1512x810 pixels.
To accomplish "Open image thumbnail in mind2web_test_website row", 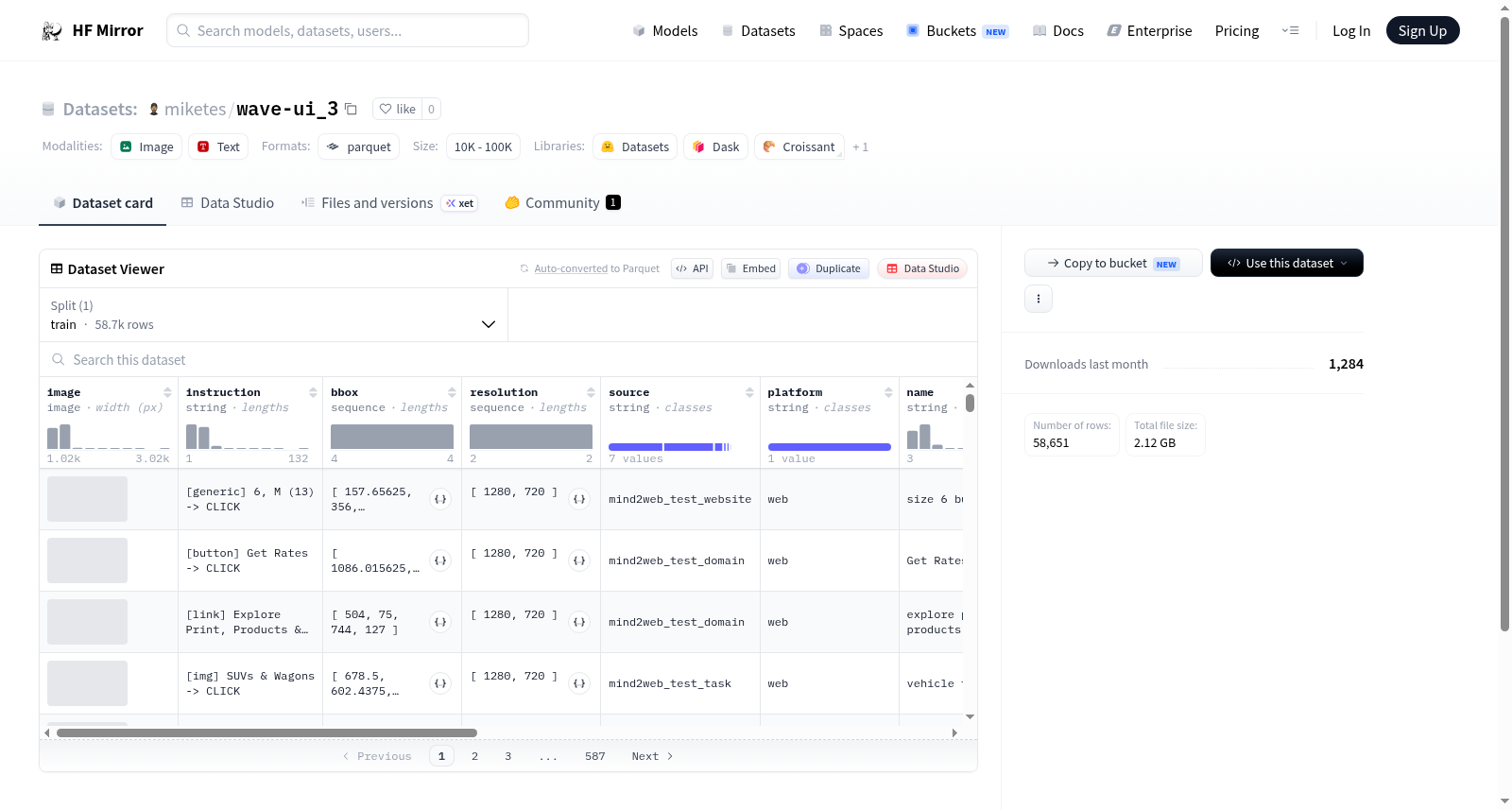I will (x=87, y=499).
